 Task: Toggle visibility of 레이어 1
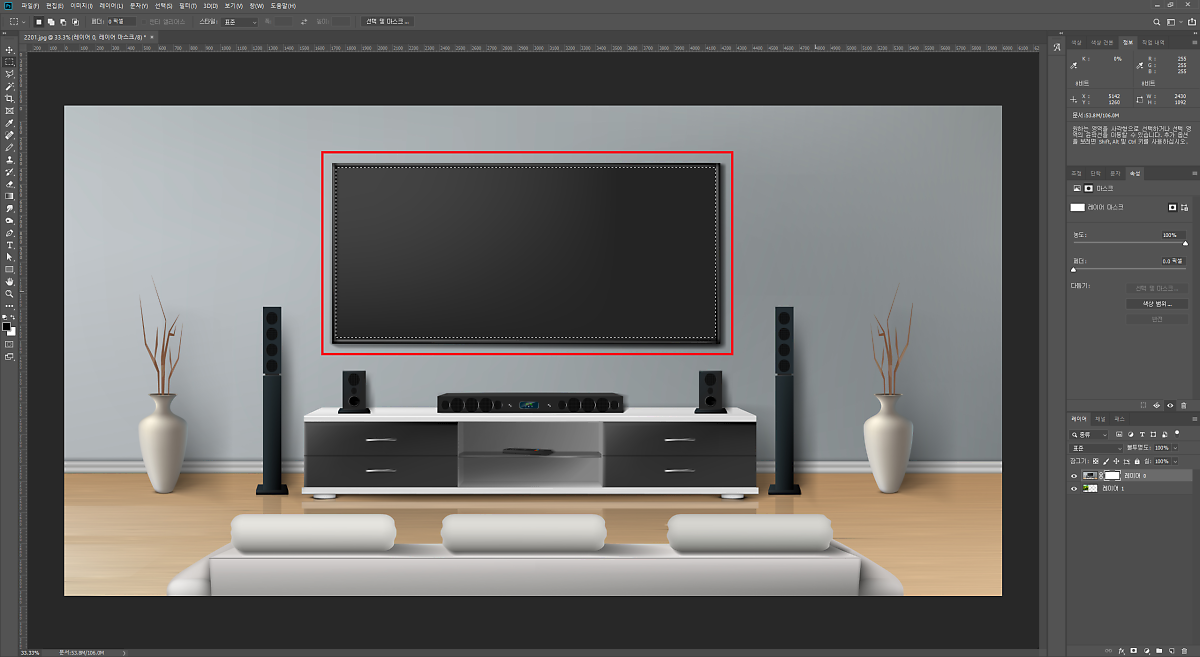[1075, 489]
